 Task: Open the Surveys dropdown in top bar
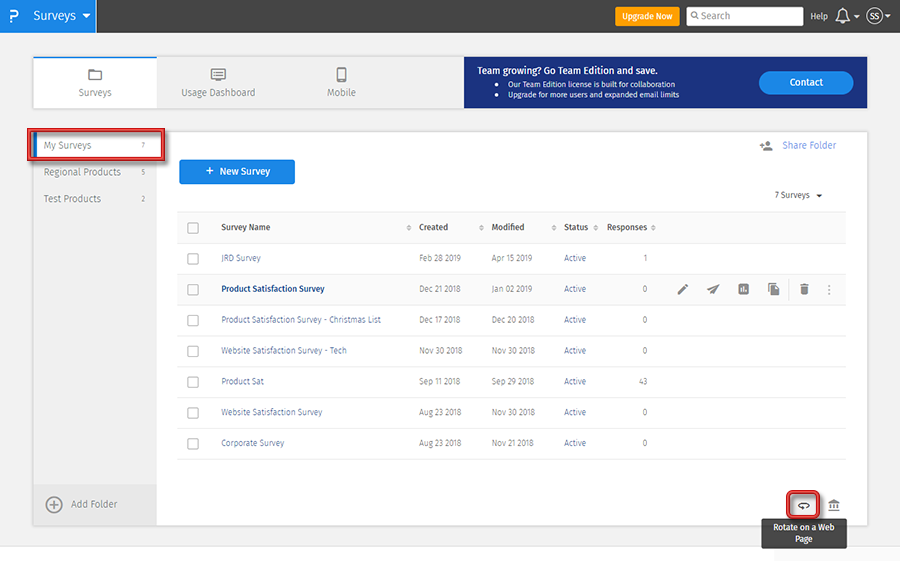click(x=62, y=16)
